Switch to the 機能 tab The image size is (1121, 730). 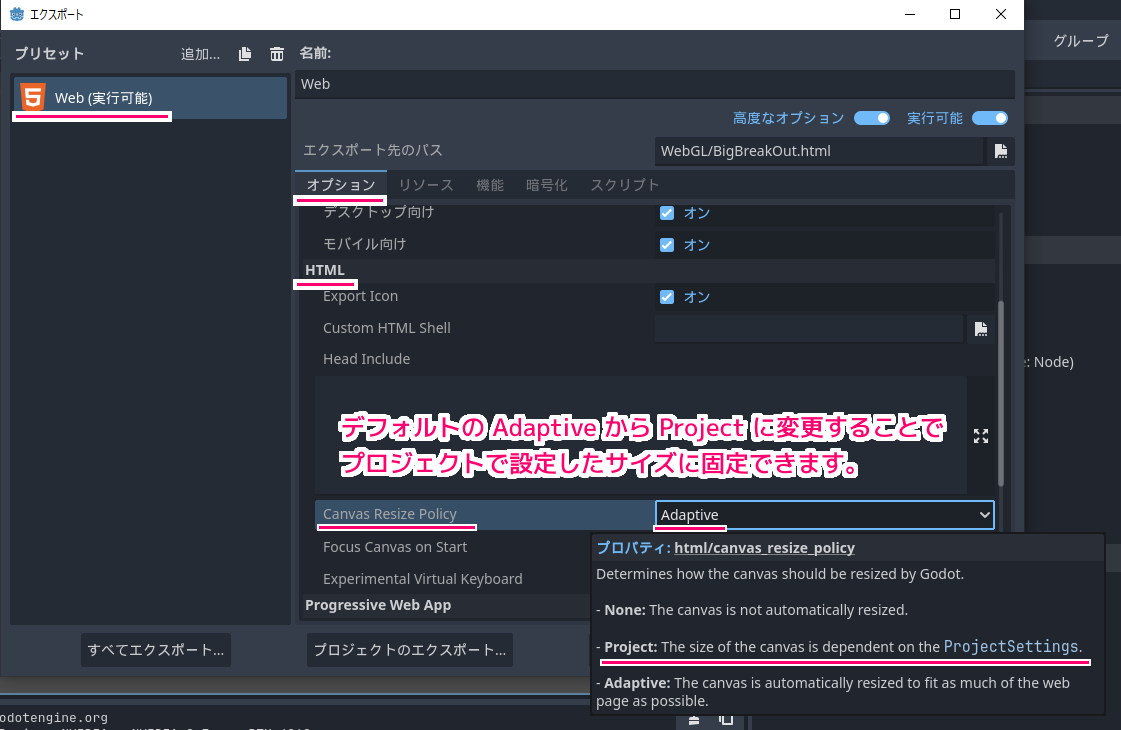490,185
